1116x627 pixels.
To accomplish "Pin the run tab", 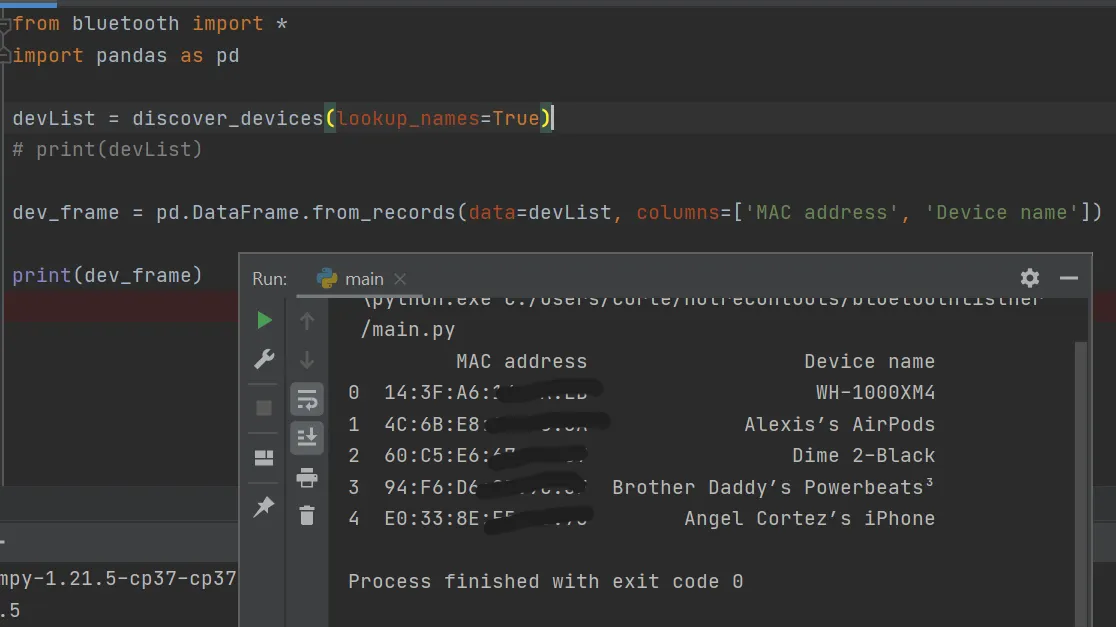I will (264, 506).
